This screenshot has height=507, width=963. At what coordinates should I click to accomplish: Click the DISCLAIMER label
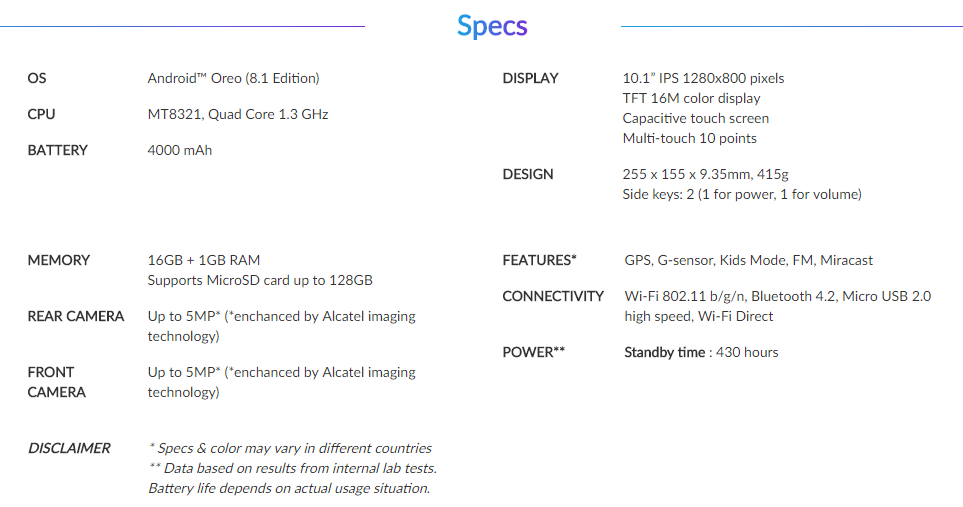click(x=69, y=448)
